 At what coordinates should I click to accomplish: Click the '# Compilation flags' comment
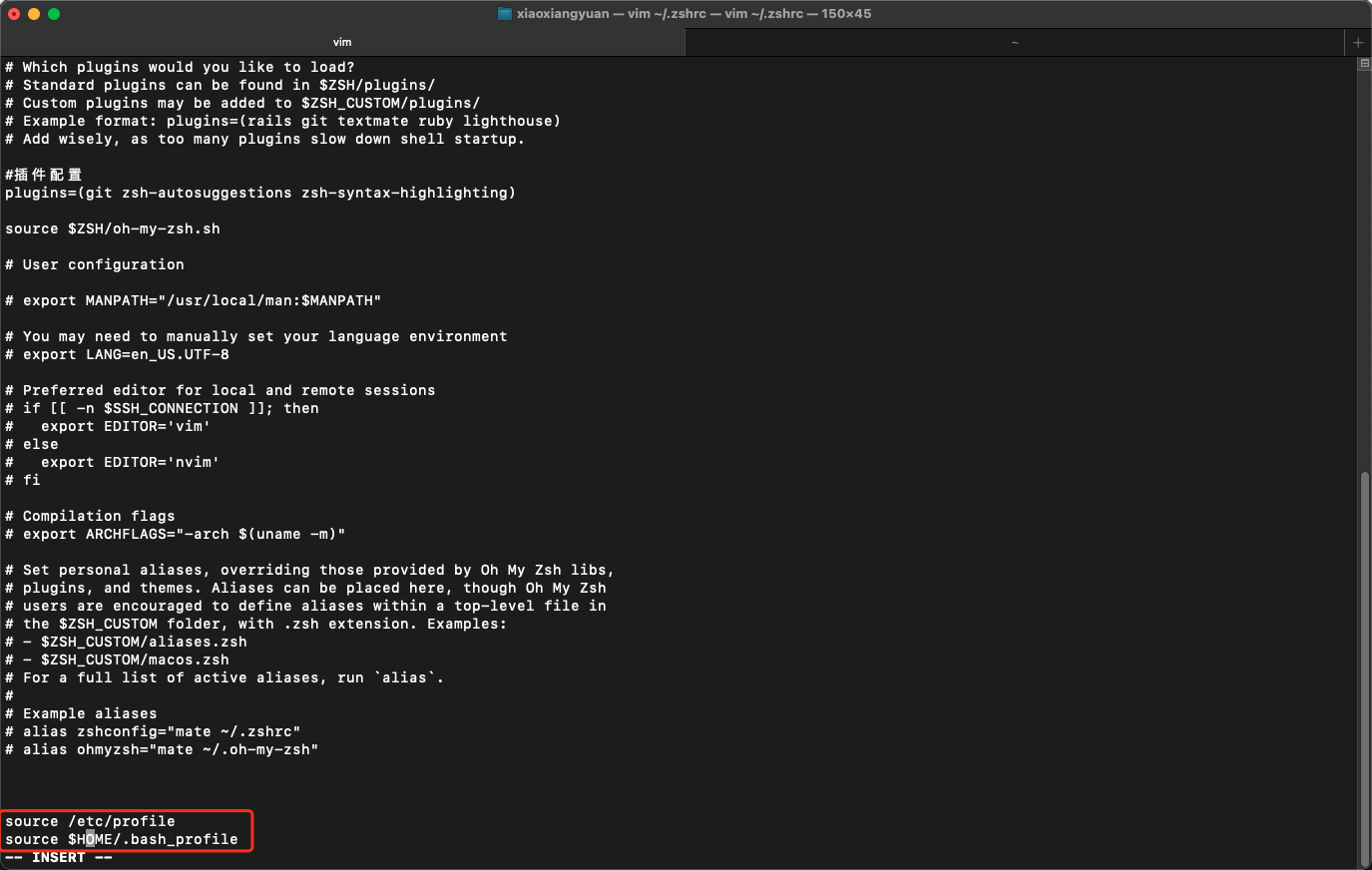click(90, 516)
